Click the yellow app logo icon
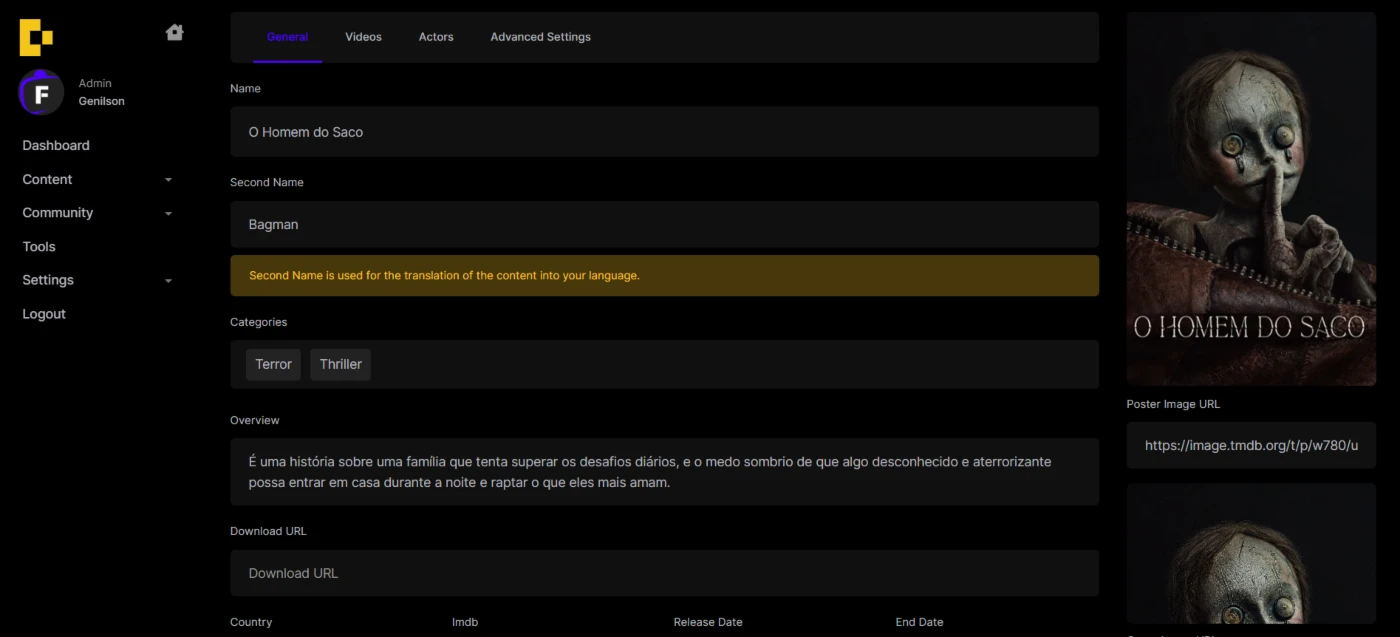This screenshot has width=1400, height=637. click(x=36, y=37)
